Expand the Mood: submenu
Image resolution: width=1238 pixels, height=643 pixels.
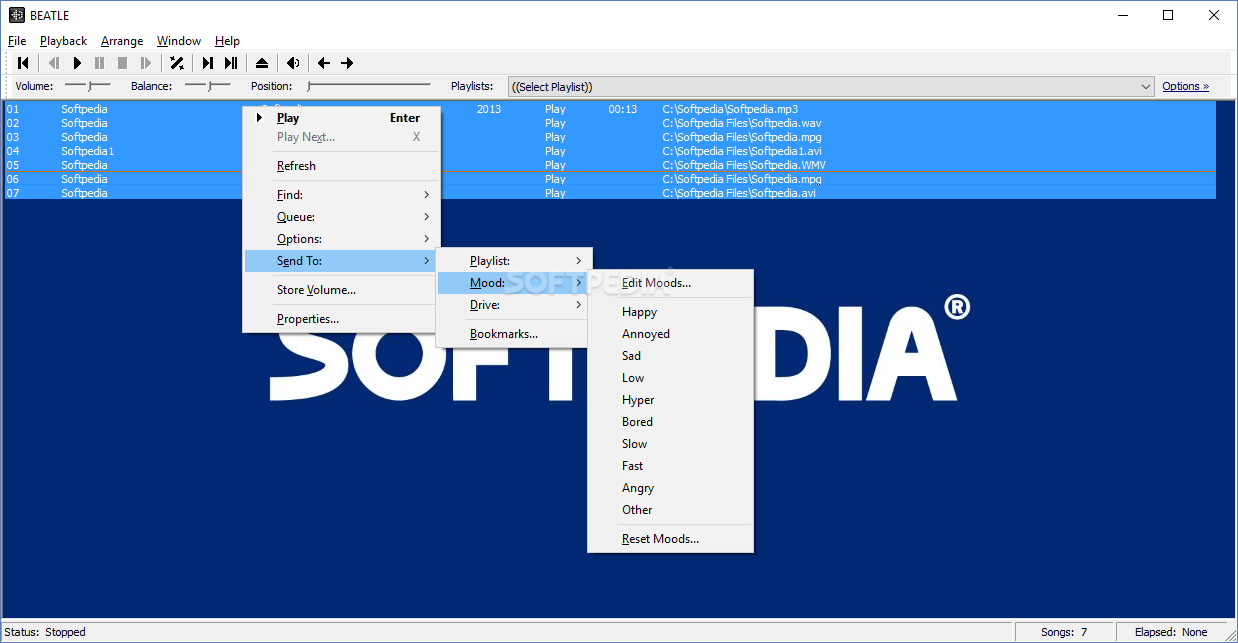pos(514,283)
